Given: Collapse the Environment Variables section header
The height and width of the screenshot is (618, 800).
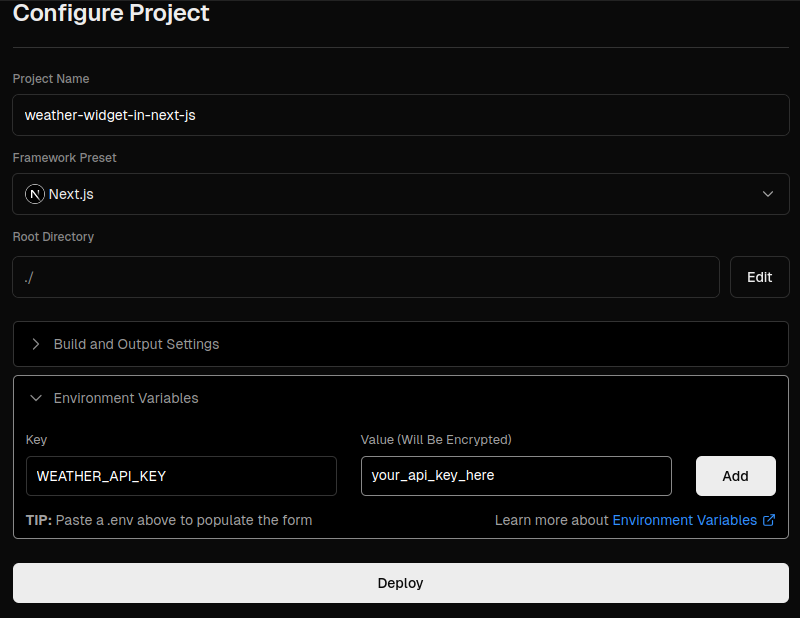Looking at the screenshot, I should 126,398.
